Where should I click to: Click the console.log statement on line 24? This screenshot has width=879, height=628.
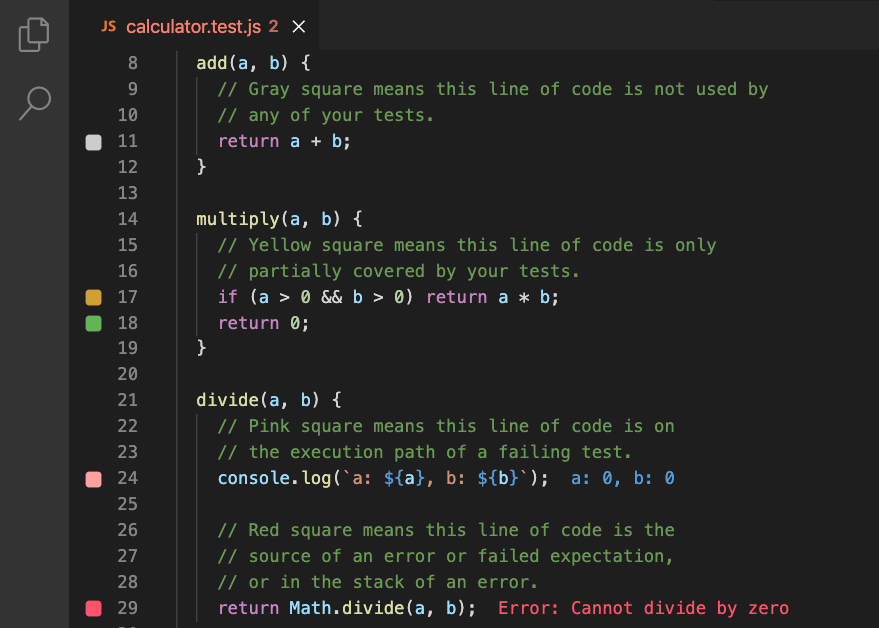tap(383, 478)
